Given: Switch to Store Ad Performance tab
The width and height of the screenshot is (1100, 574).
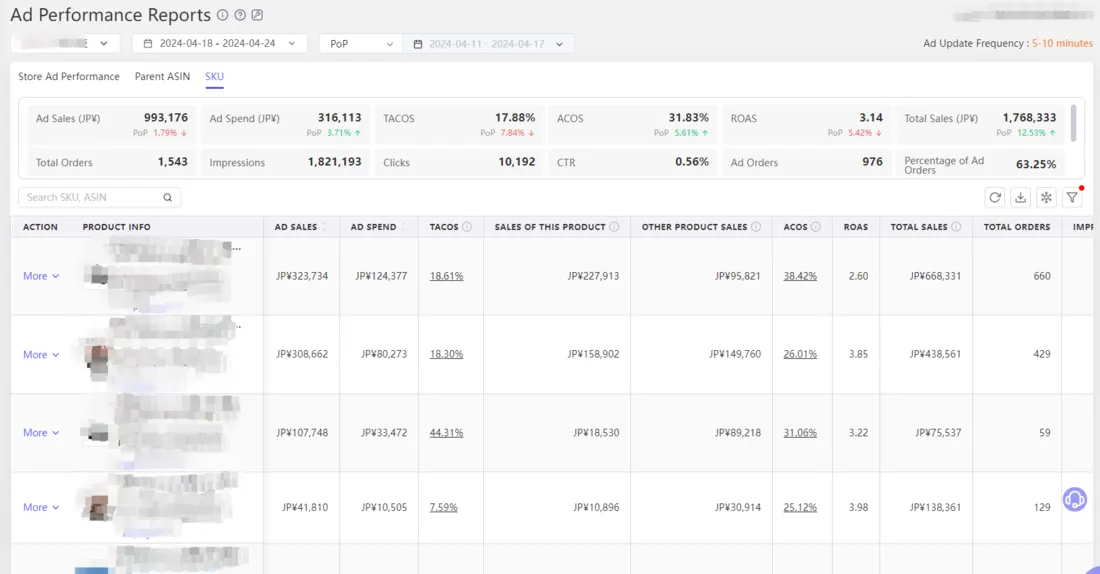Looking at the screenshot, I should (69, 76).
